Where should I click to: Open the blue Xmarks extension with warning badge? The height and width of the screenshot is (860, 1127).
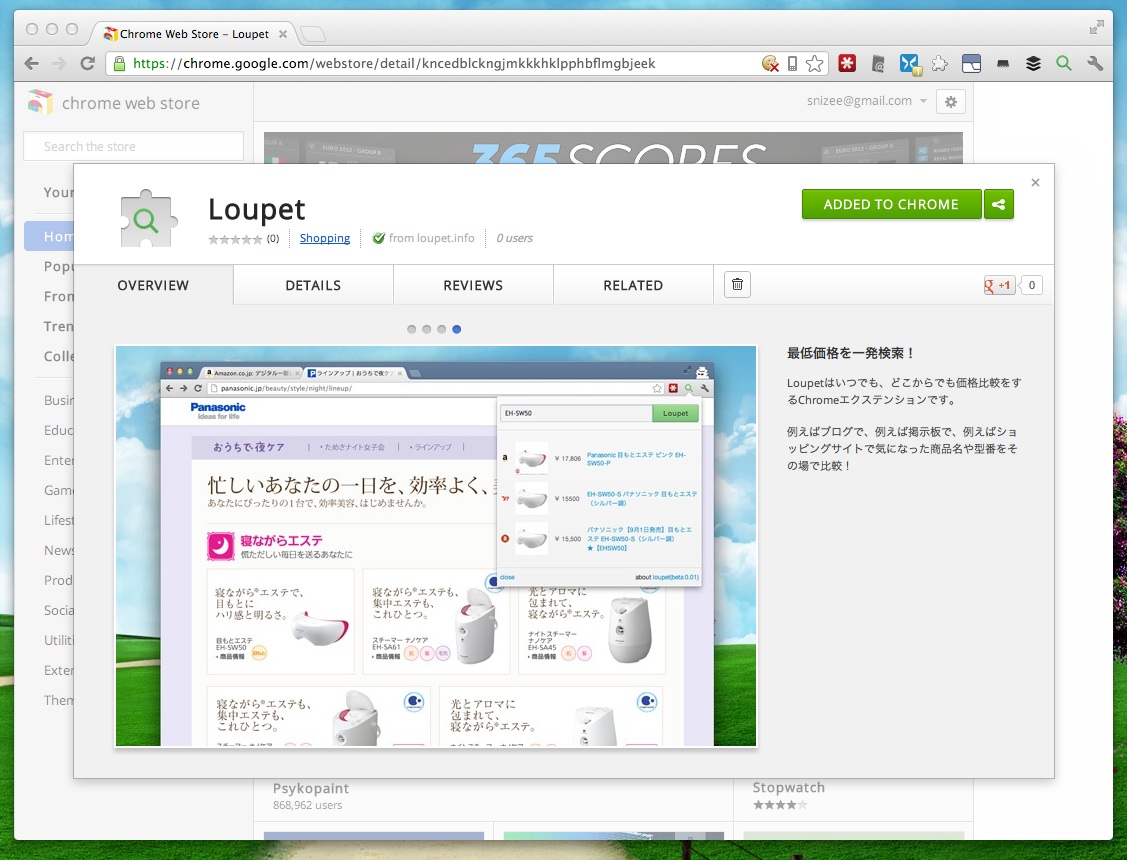tap(910, 64)
